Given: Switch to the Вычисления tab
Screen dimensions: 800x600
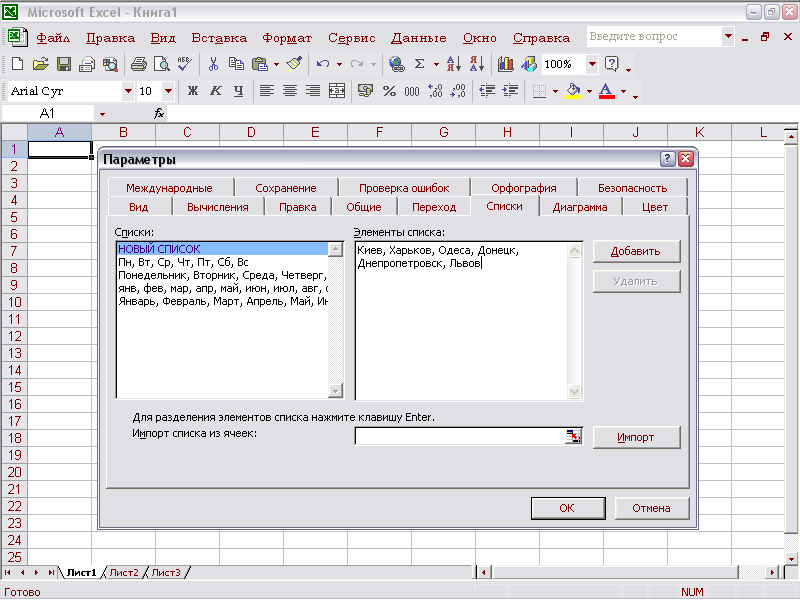Looking at the screenshot, I should [218, 207].
